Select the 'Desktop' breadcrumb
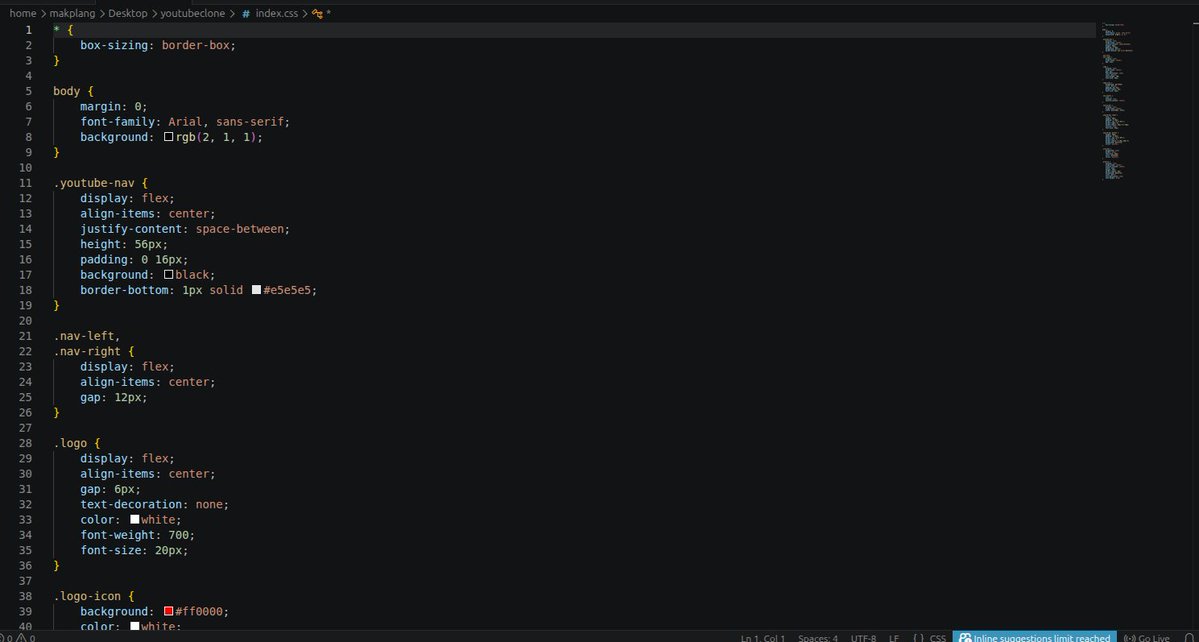 point(128,13)
